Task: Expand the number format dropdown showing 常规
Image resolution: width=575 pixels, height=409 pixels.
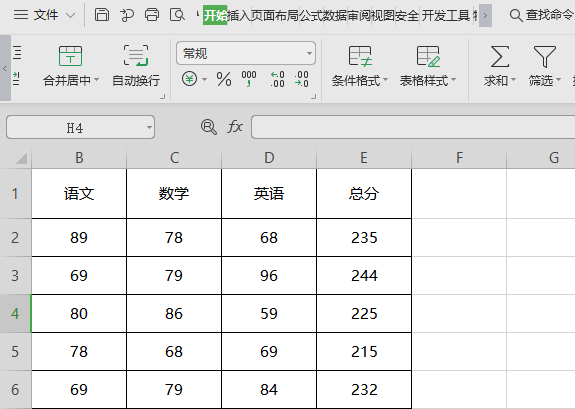Action: tap(310, 54)
